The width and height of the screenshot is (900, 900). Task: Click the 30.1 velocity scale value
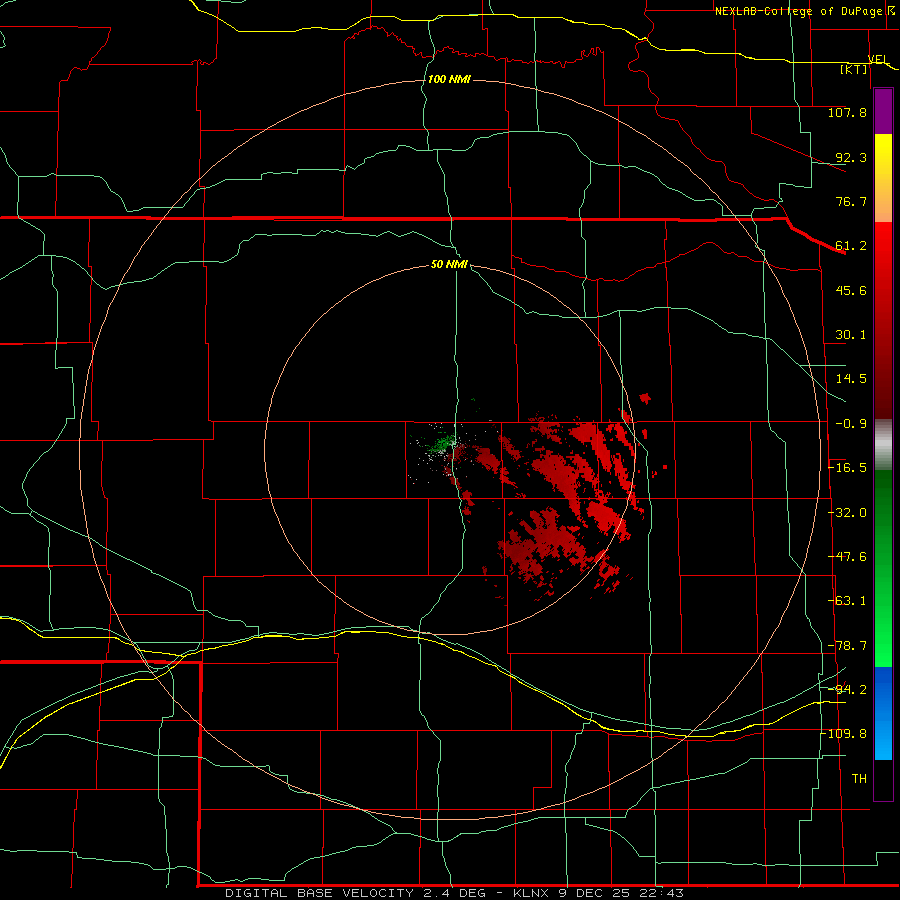[851, 335]
